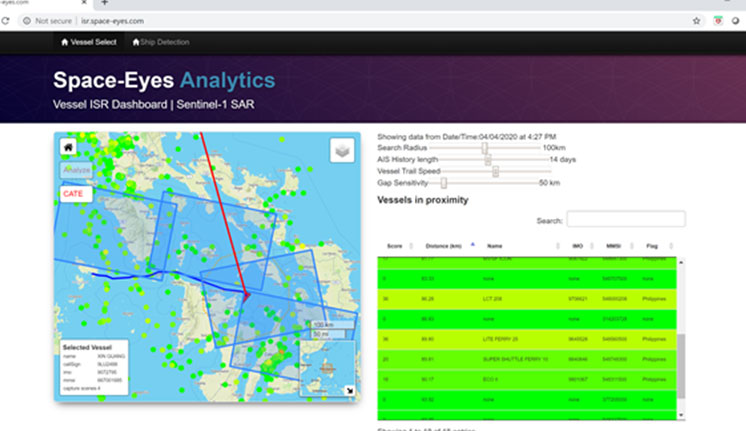
Task: Open a new browser tab
Action: pos(105,3)
